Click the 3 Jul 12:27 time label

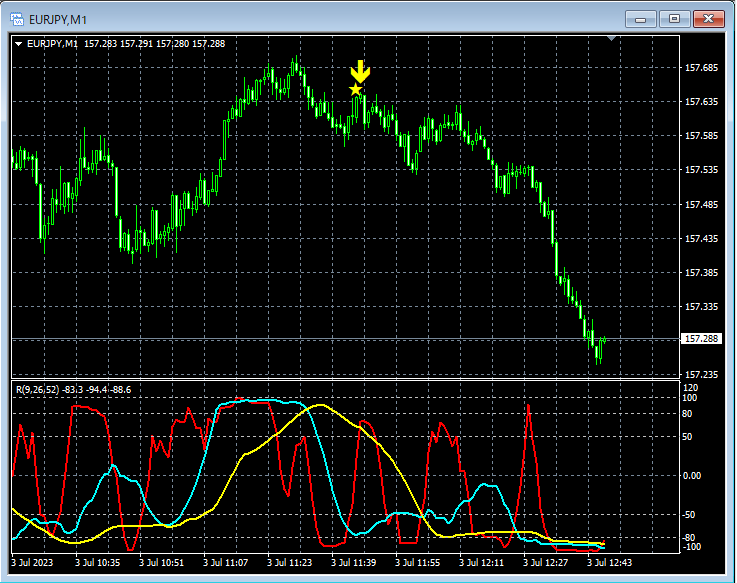(545, 562)
